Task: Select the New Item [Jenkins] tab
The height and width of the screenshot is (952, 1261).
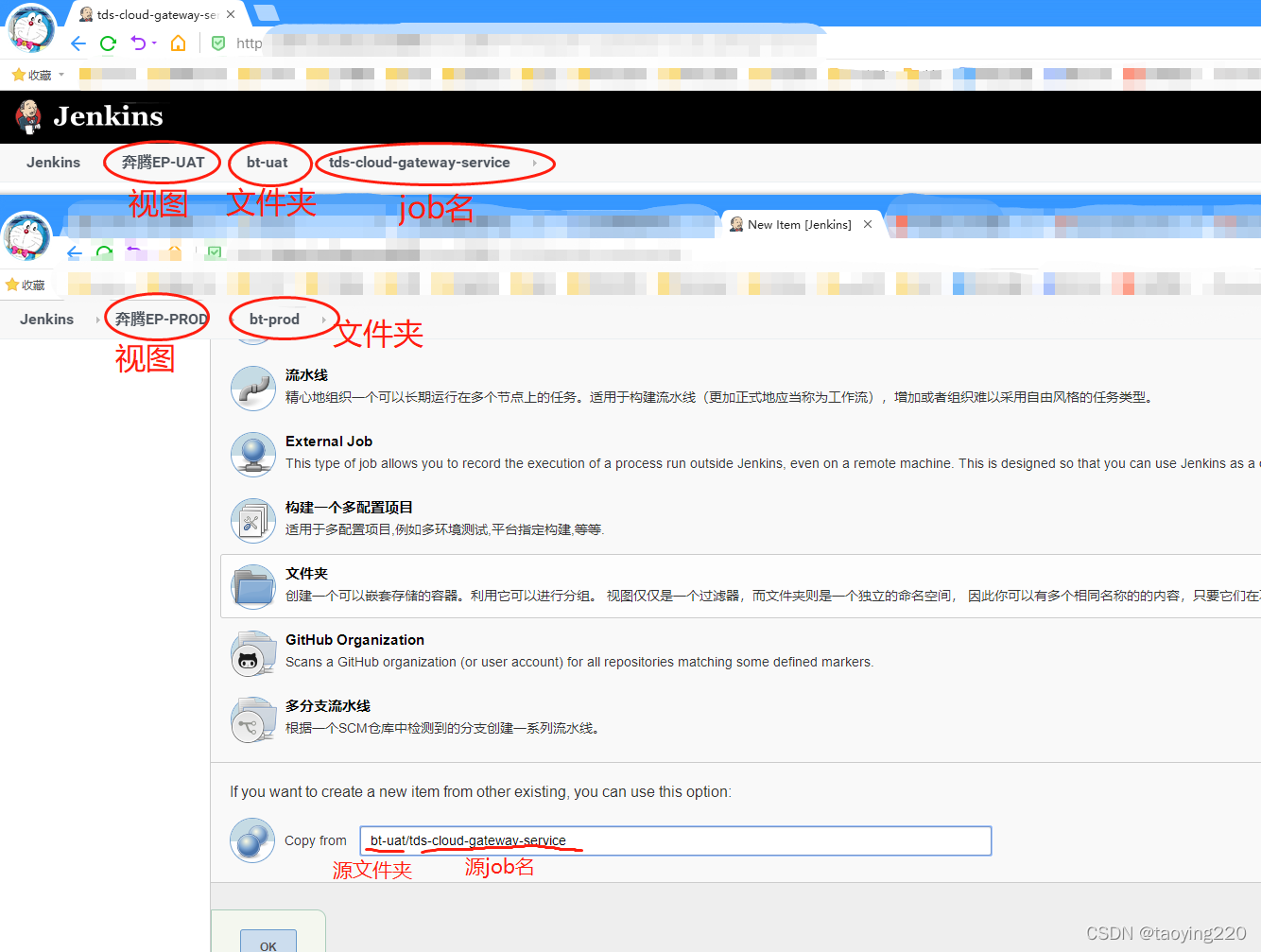Action: [x=800, y=225]
